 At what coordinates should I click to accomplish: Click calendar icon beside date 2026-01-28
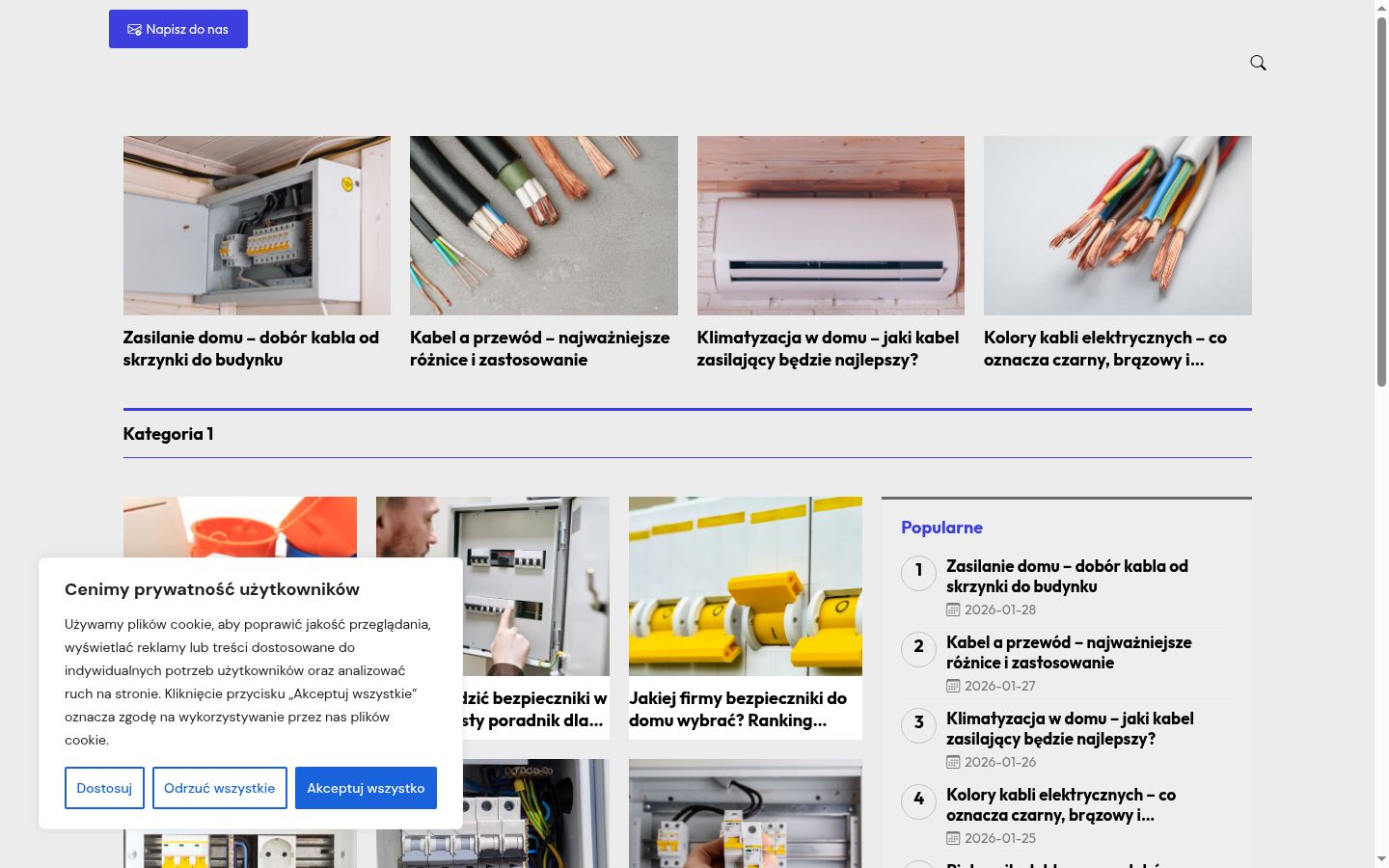pos(953,610)
